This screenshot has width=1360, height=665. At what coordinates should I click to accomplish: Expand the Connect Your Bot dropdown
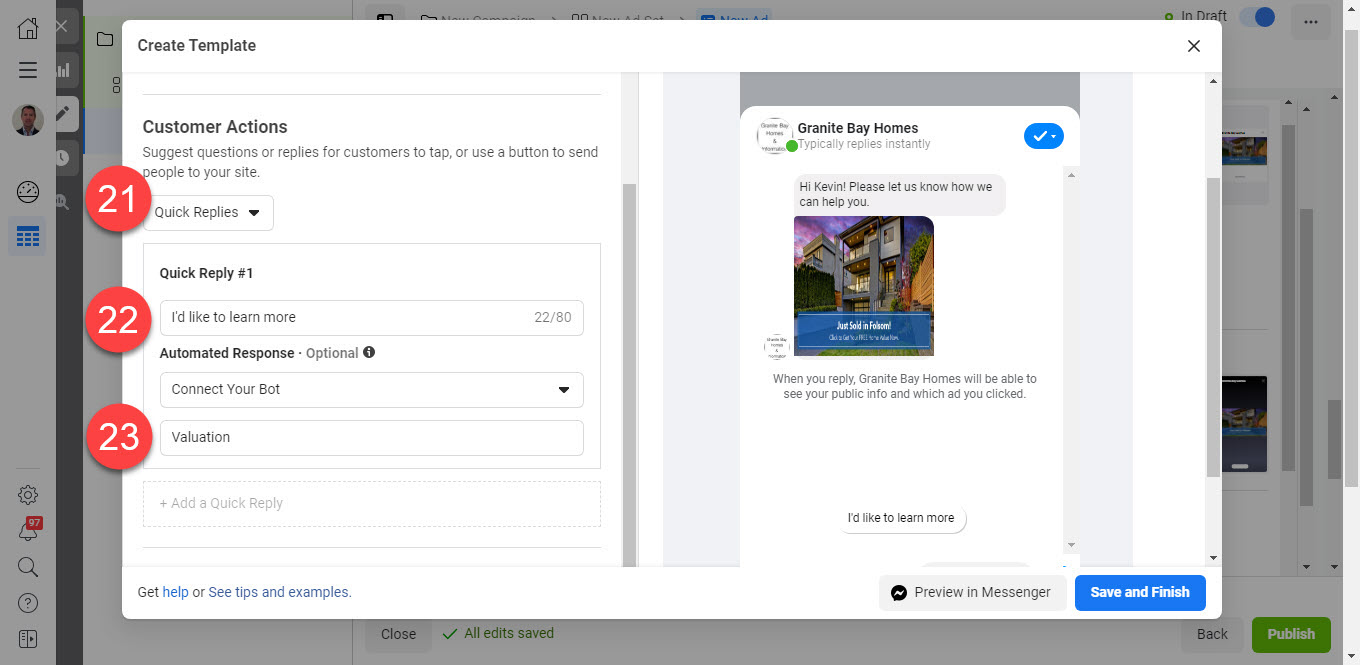click(x=370, y=390)
